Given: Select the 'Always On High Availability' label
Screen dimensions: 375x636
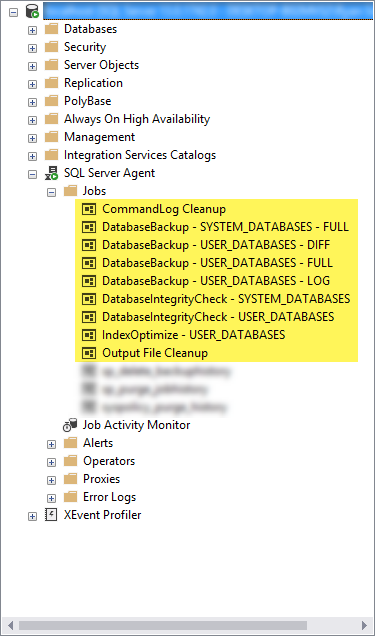Looking at the screenshot, I should tap(137, 119).
